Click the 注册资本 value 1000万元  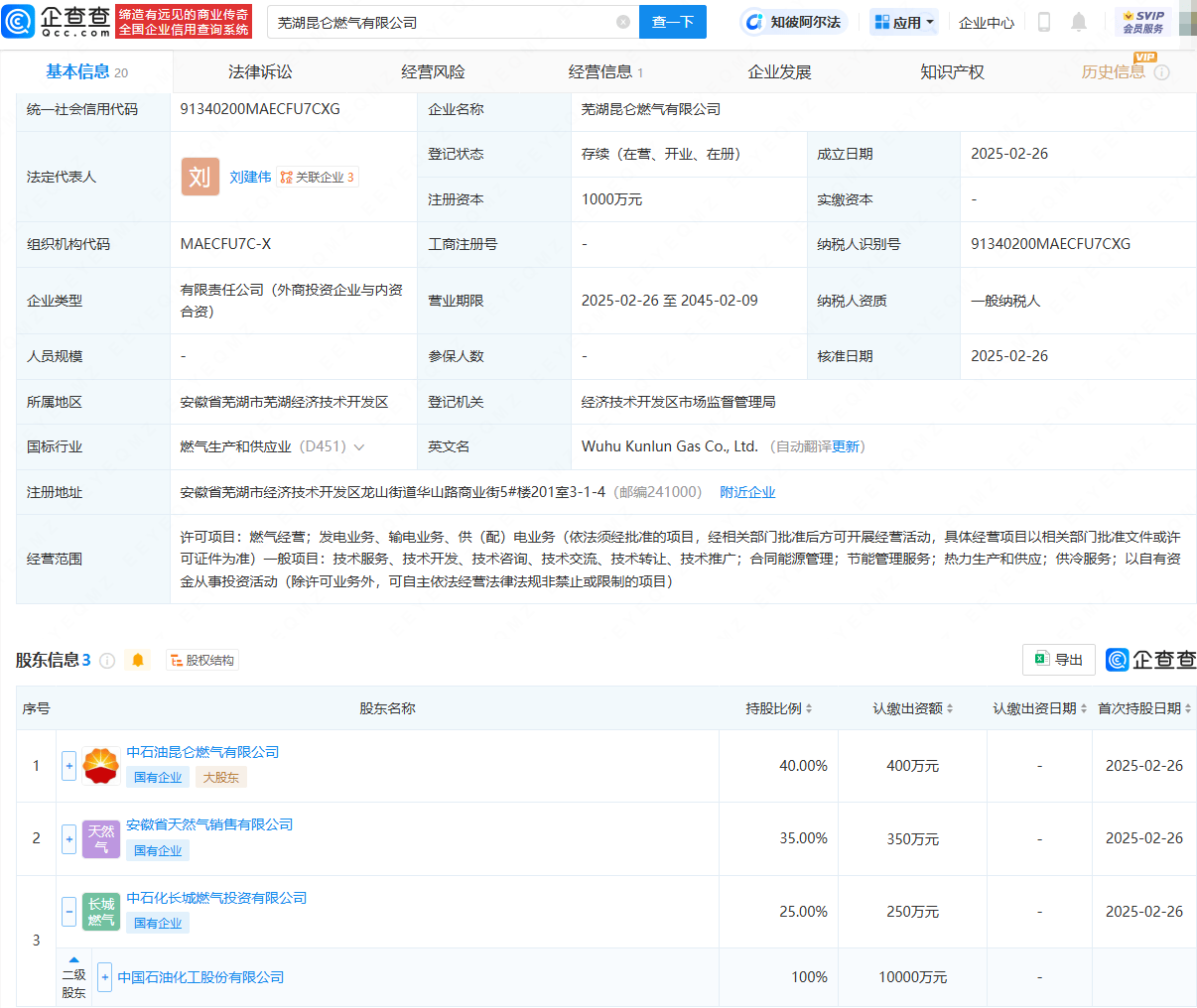(611, 199)
